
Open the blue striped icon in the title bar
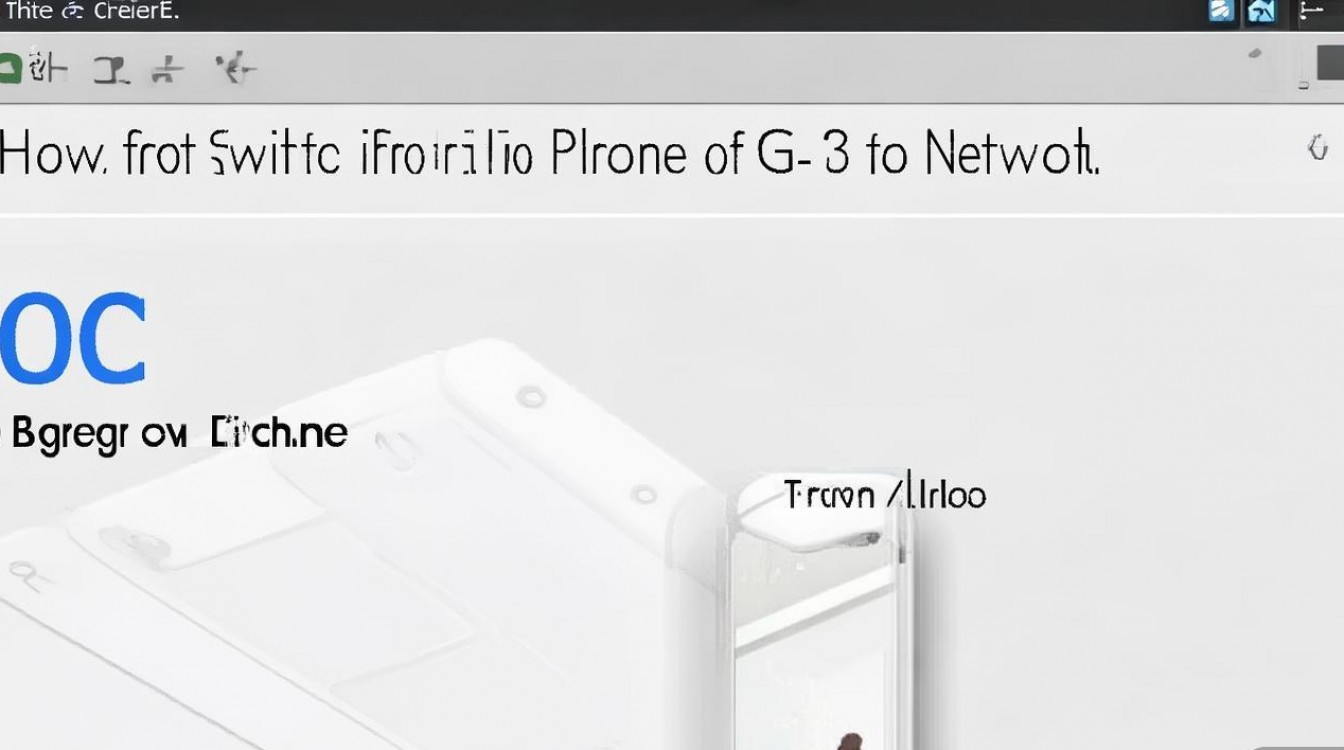click(1221, 11)
